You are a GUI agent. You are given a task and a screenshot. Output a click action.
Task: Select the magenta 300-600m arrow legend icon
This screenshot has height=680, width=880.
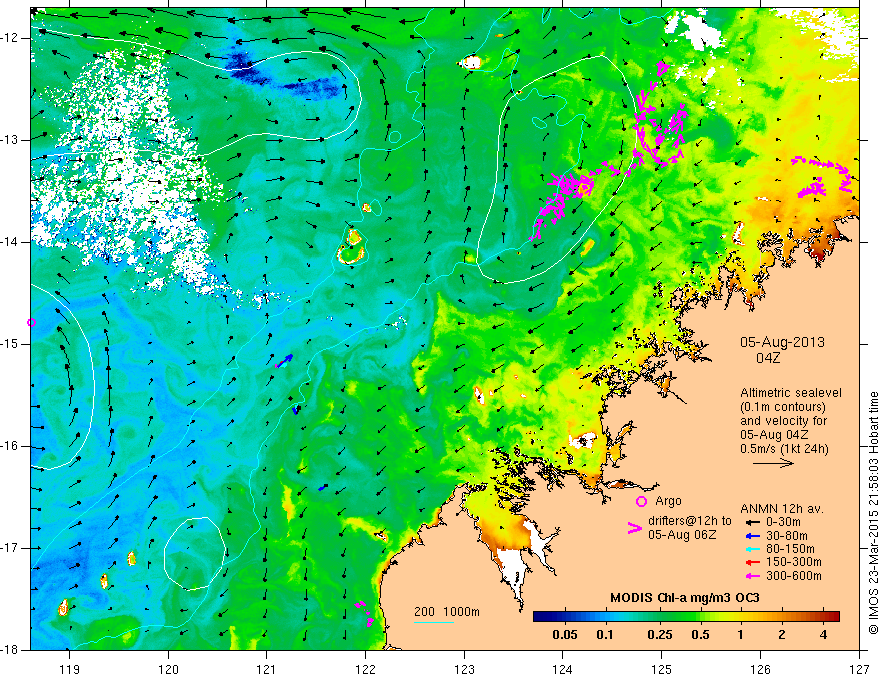tap(752, 576)
